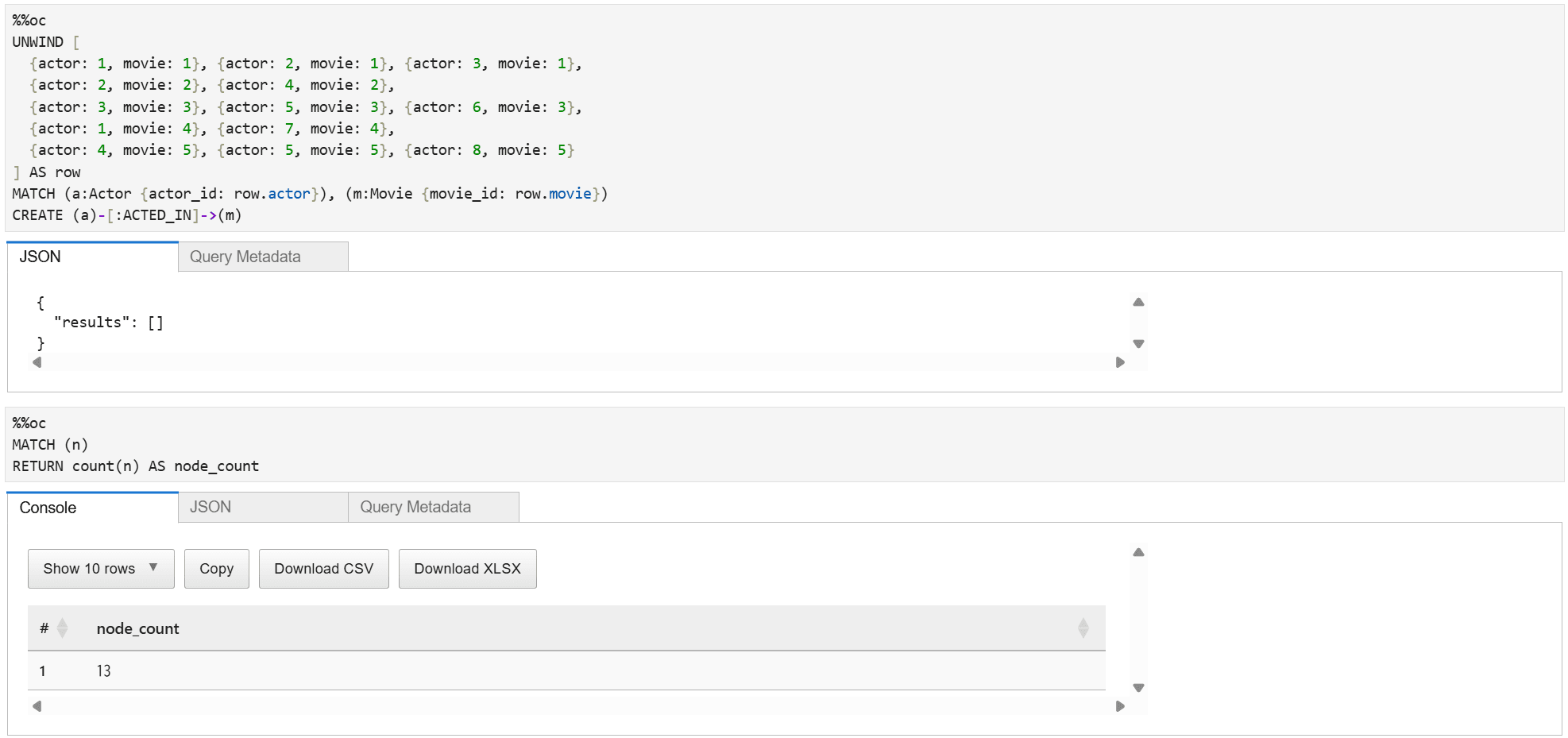Switch to the first cell's Query Metadata tab

point(263,257)
